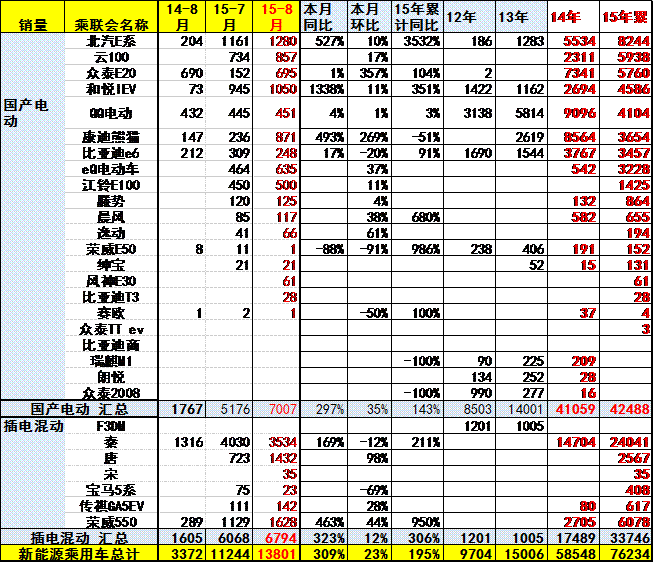
Task: Click the total cell with 13801
Action: coord(276,553)
